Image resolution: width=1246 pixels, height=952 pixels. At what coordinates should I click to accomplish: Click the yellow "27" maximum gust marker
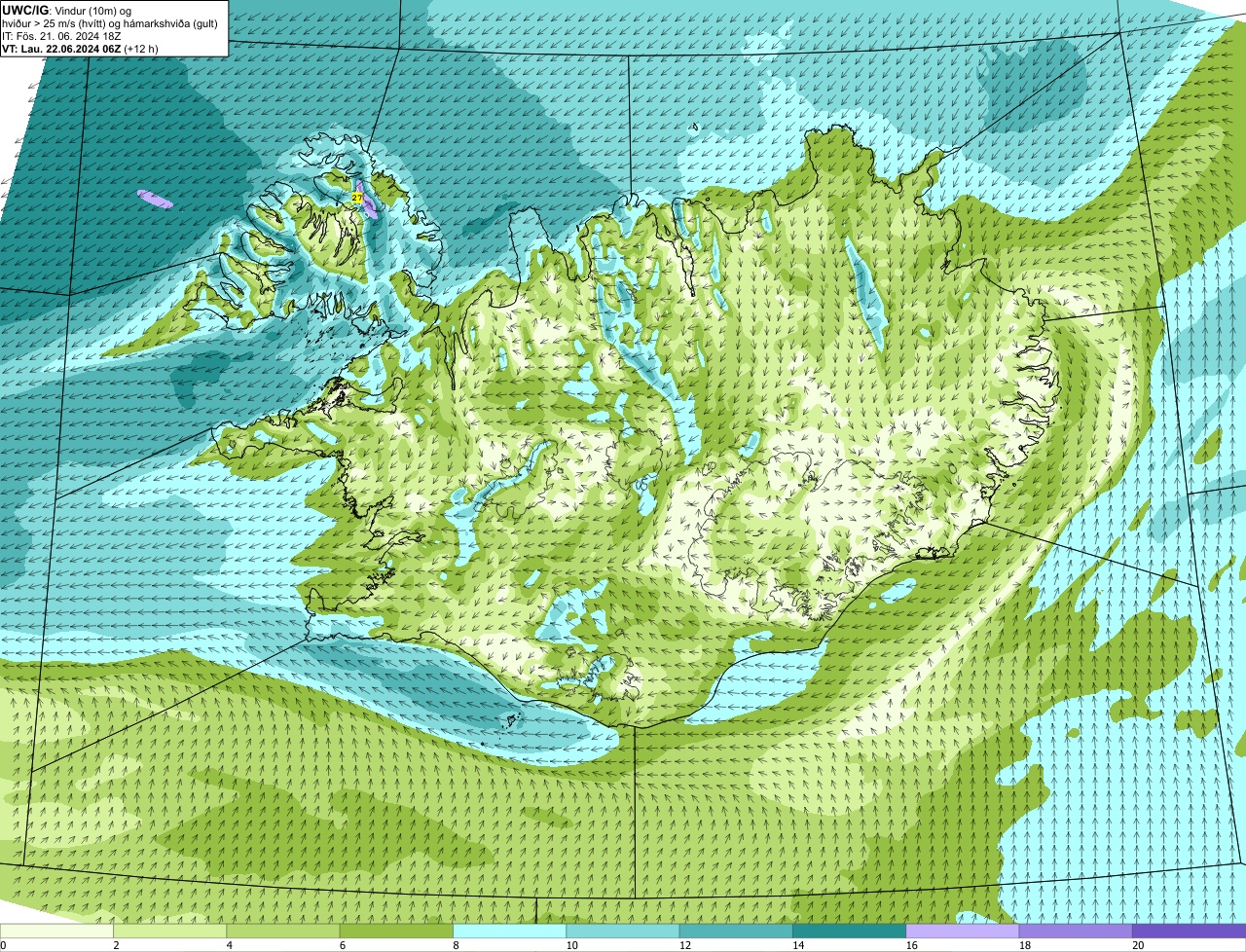(357, 198)
